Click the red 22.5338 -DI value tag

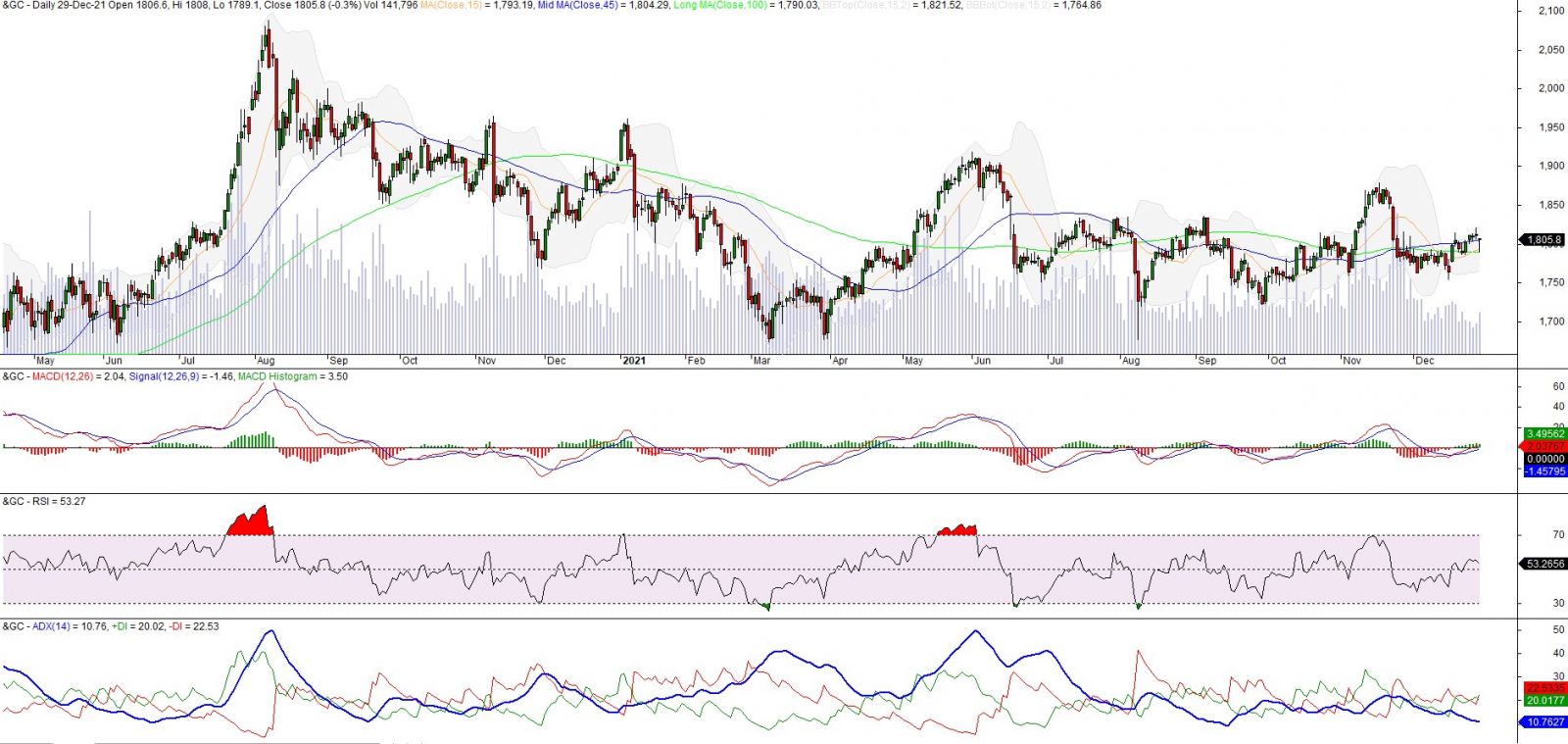1544,688
